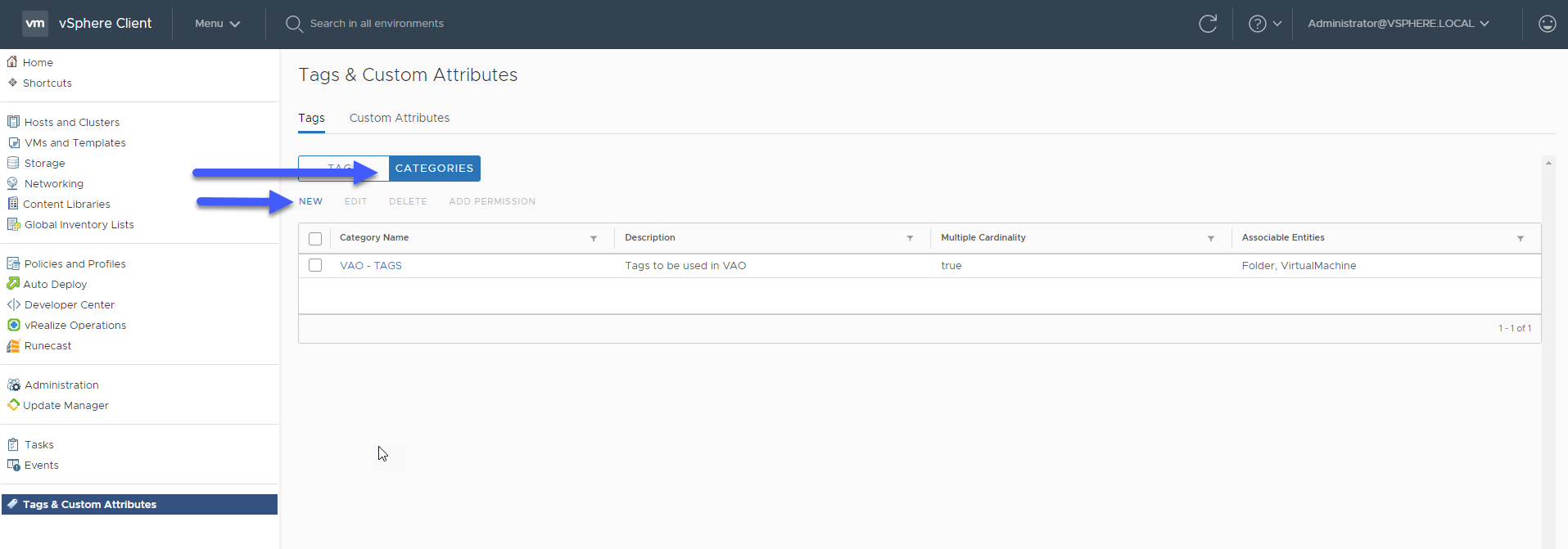Click the Auto Deploy icon

[x=13, y=283]
